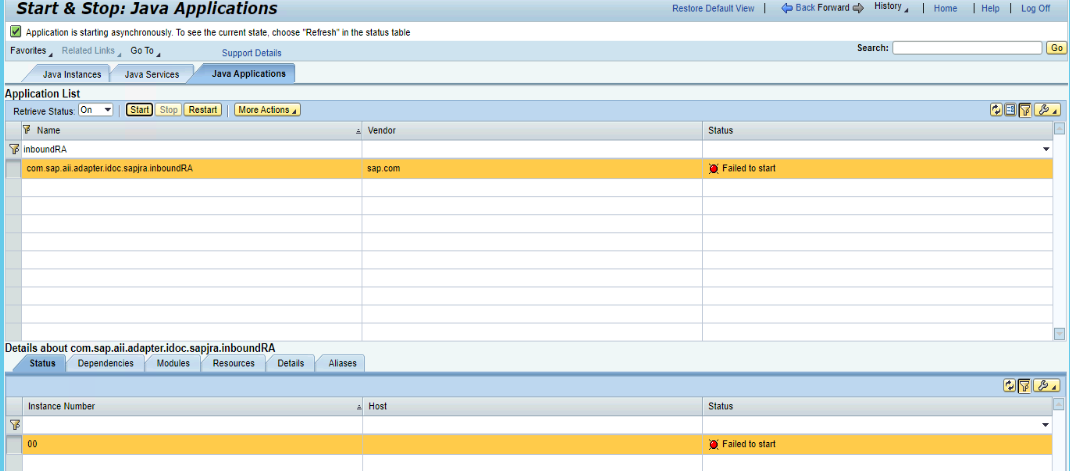Select the Status details tab
Screen dimensions: 1070x471
click(42, 363)
